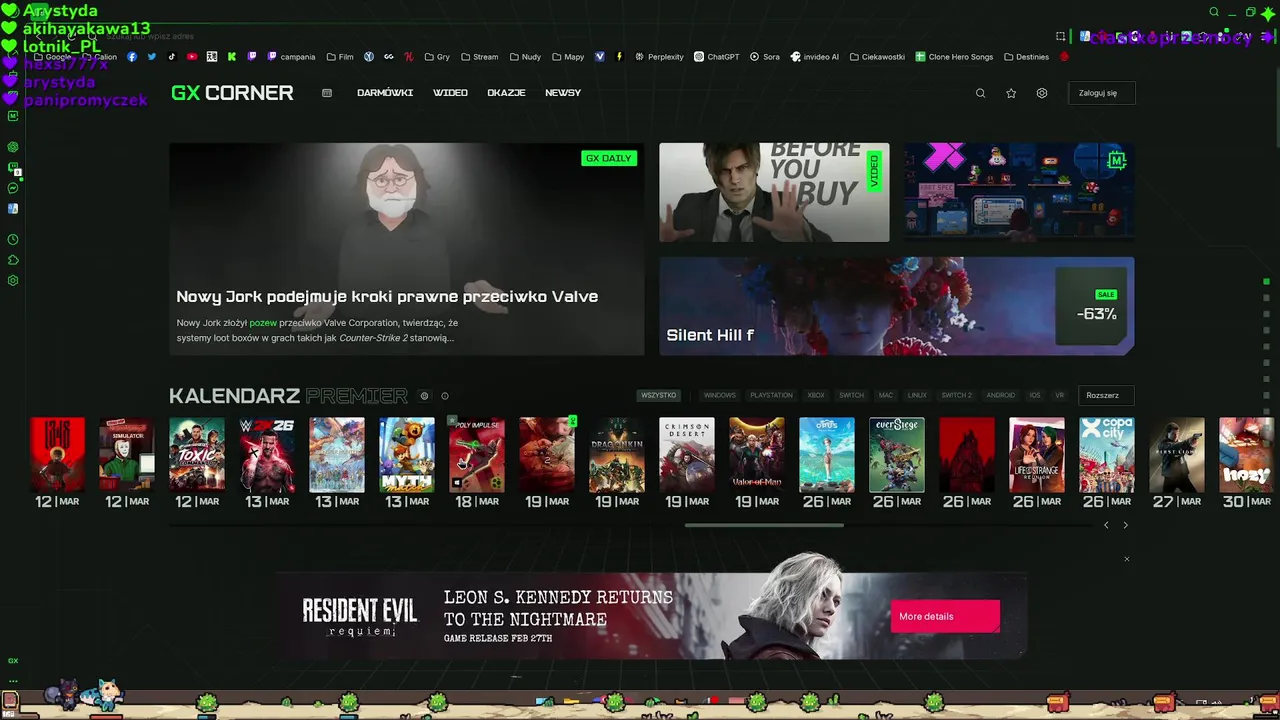Filter calendar by PLAYSTATION
This screenshot has width=1280, height=720.
[771, 395]
